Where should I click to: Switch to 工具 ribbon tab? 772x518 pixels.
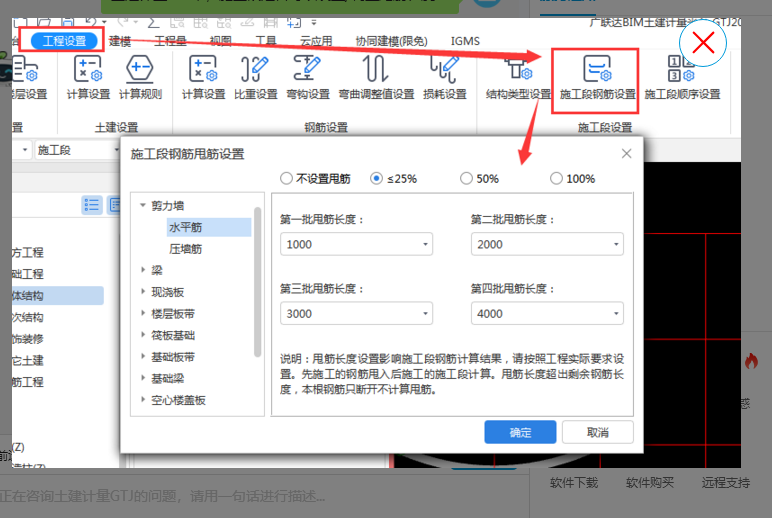click(x=266, y=41)
